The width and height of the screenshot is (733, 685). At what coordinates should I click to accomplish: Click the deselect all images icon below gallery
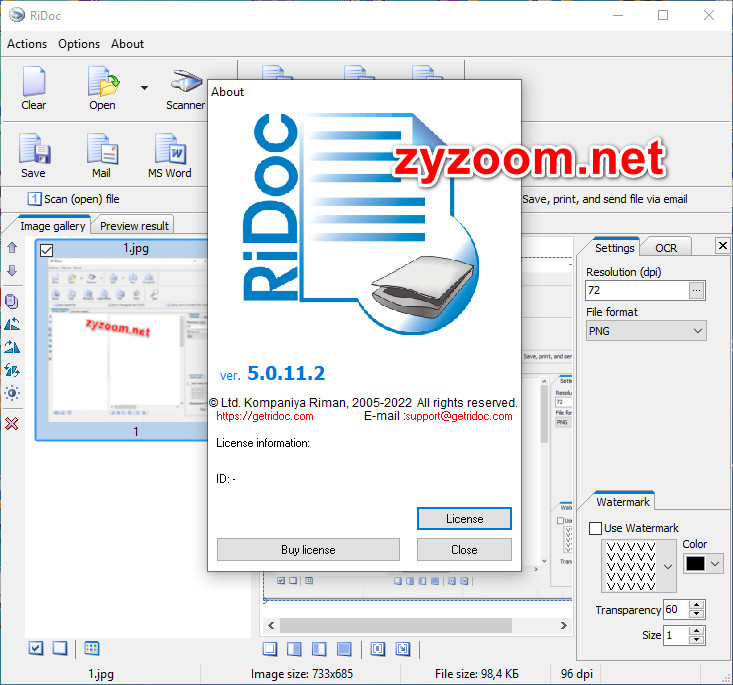tap(60, 648)
